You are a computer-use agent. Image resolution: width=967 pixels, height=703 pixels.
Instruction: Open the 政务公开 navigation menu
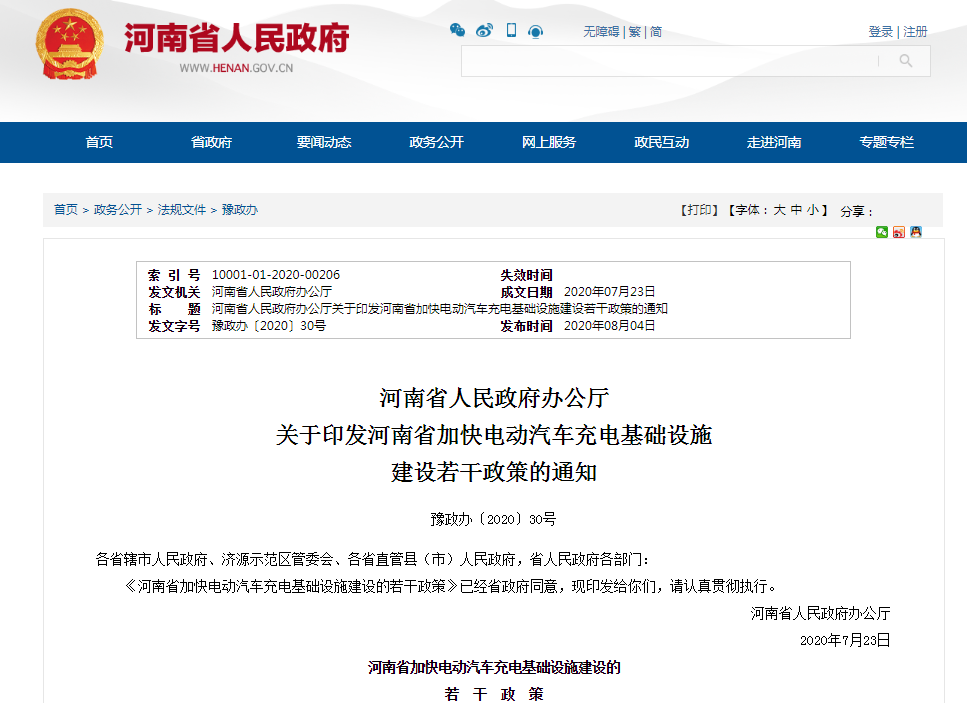pyautogui.click(x=436, y=142)
